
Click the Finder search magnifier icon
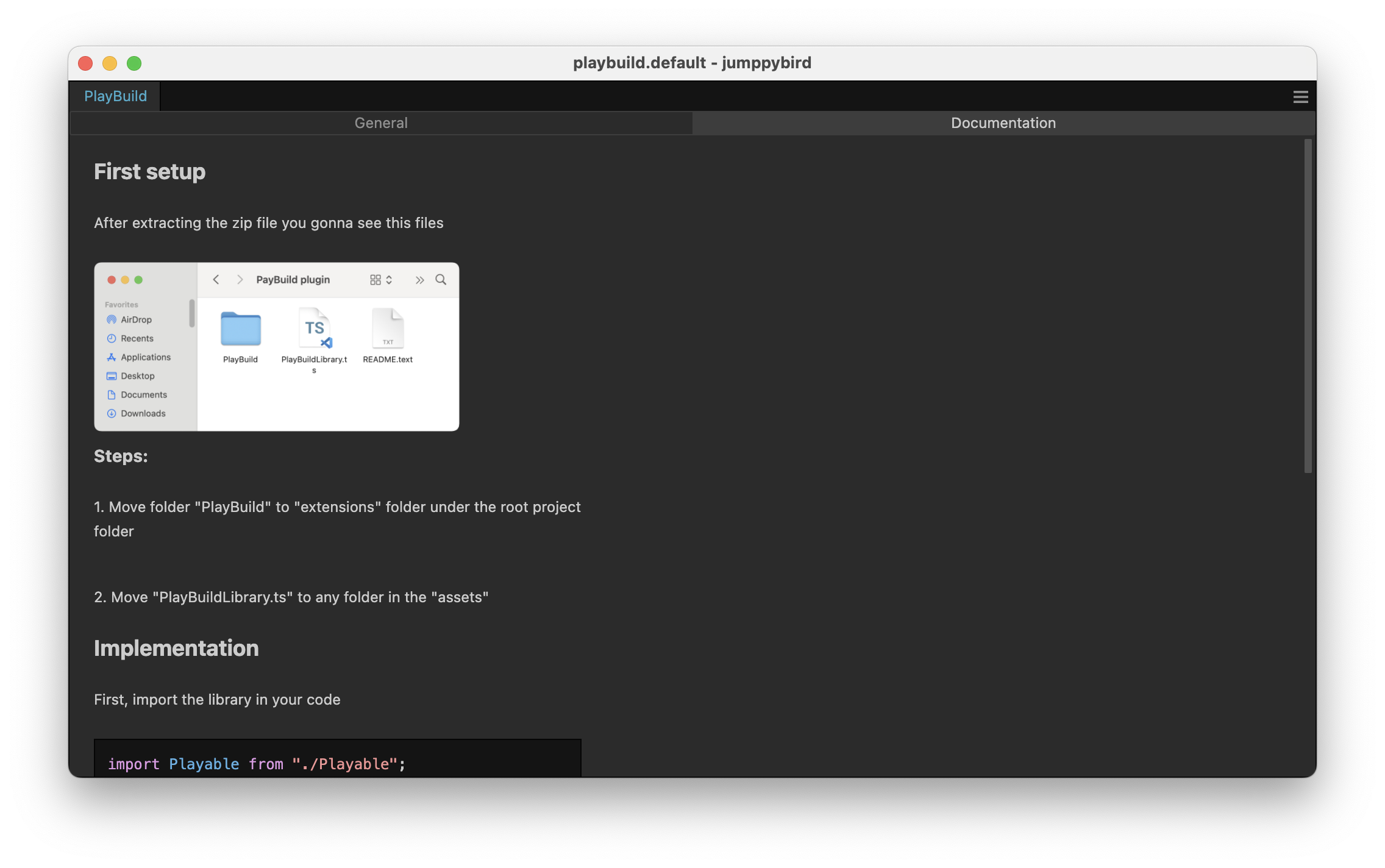click(x=441, y=280)
